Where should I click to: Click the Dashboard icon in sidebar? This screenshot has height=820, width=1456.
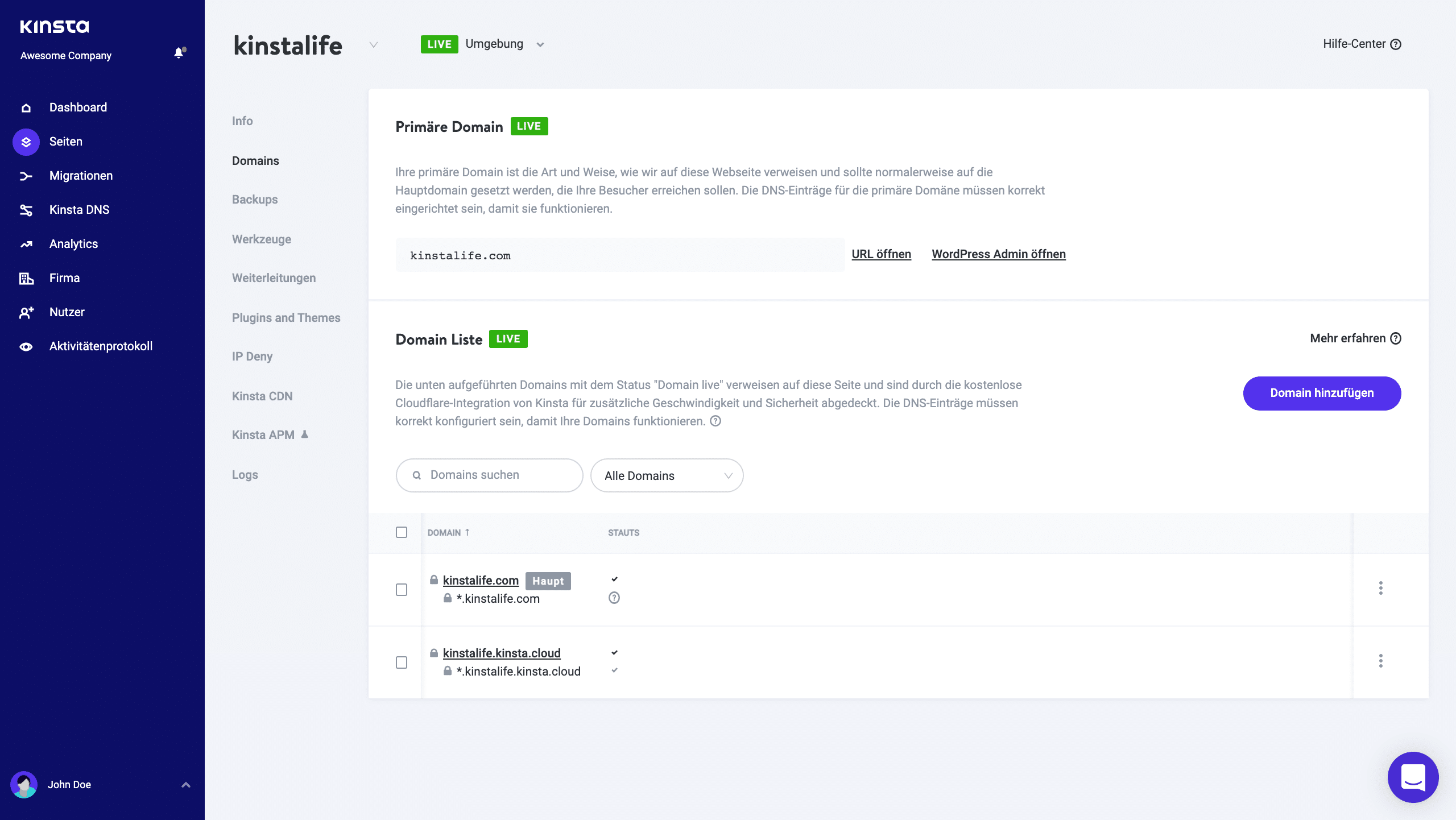click(x=27, y=107)
